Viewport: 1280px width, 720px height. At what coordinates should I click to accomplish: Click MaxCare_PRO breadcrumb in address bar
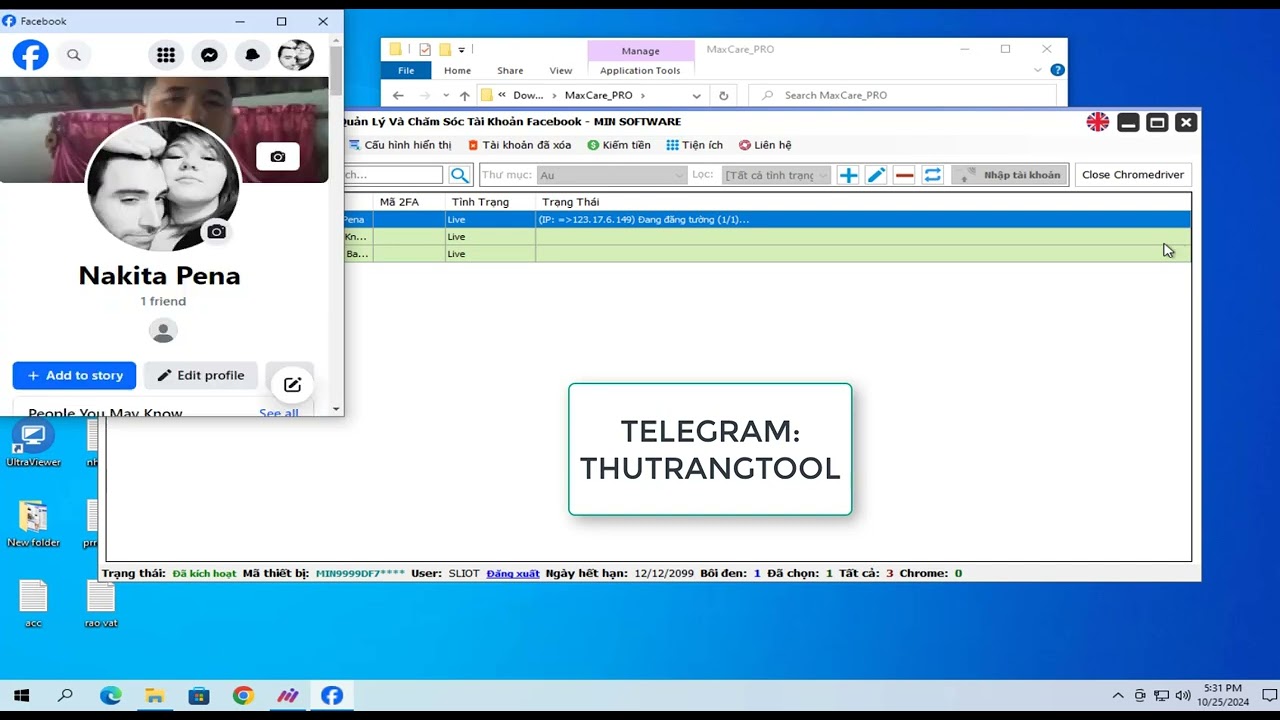598,95
